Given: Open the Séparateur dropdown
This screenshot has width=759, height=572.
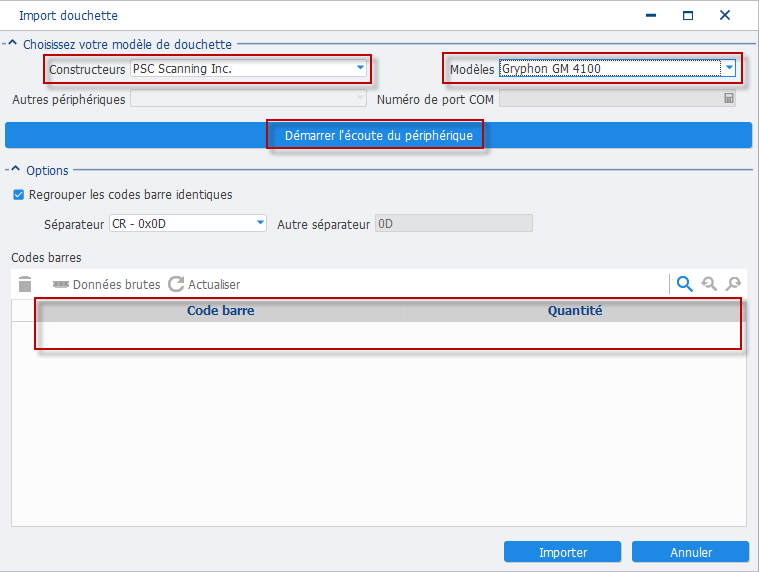Looking at the screenshot, I should [260, 223].
